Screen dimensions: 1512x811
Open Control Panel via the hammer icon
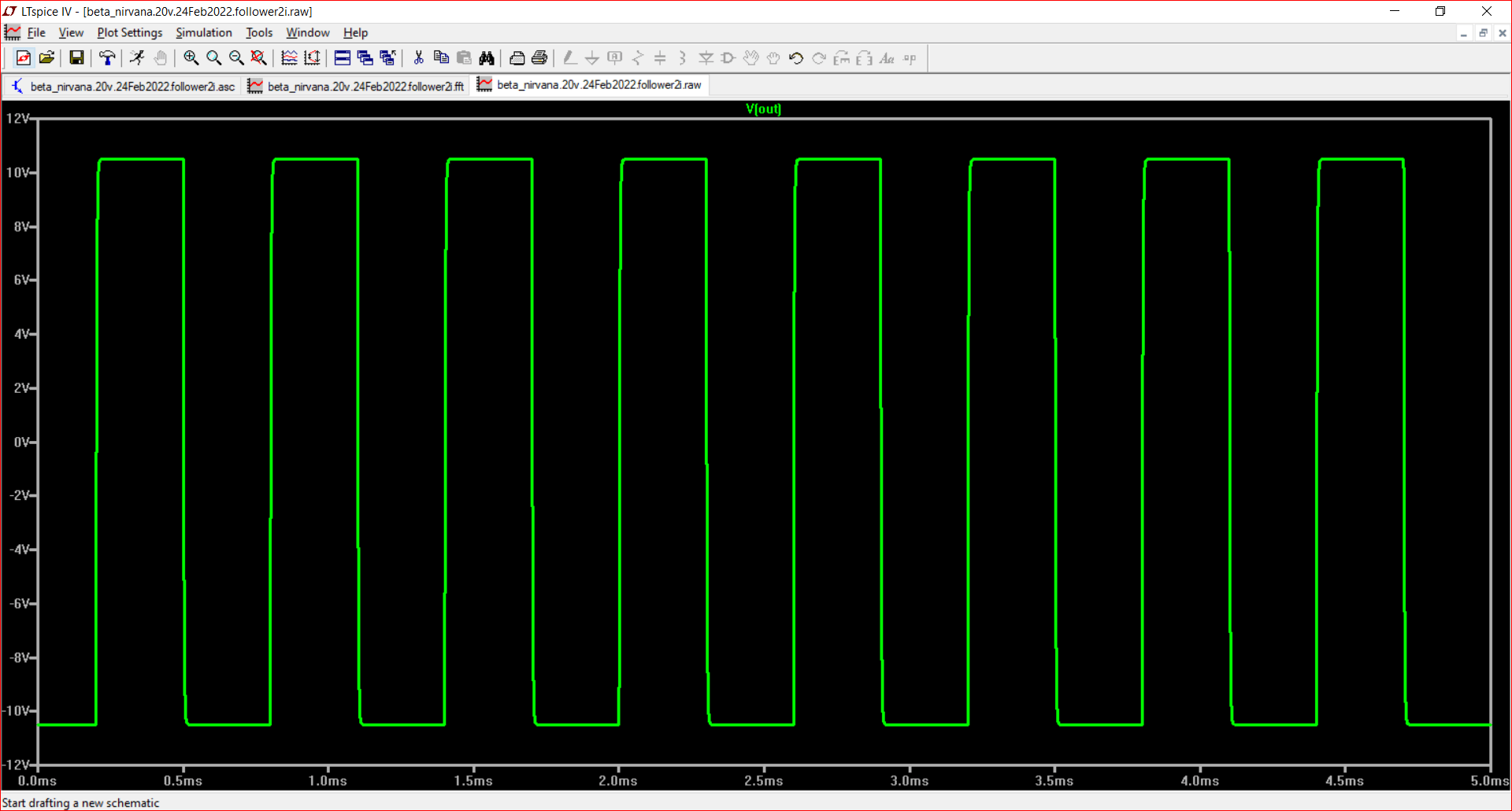(107, 58)
